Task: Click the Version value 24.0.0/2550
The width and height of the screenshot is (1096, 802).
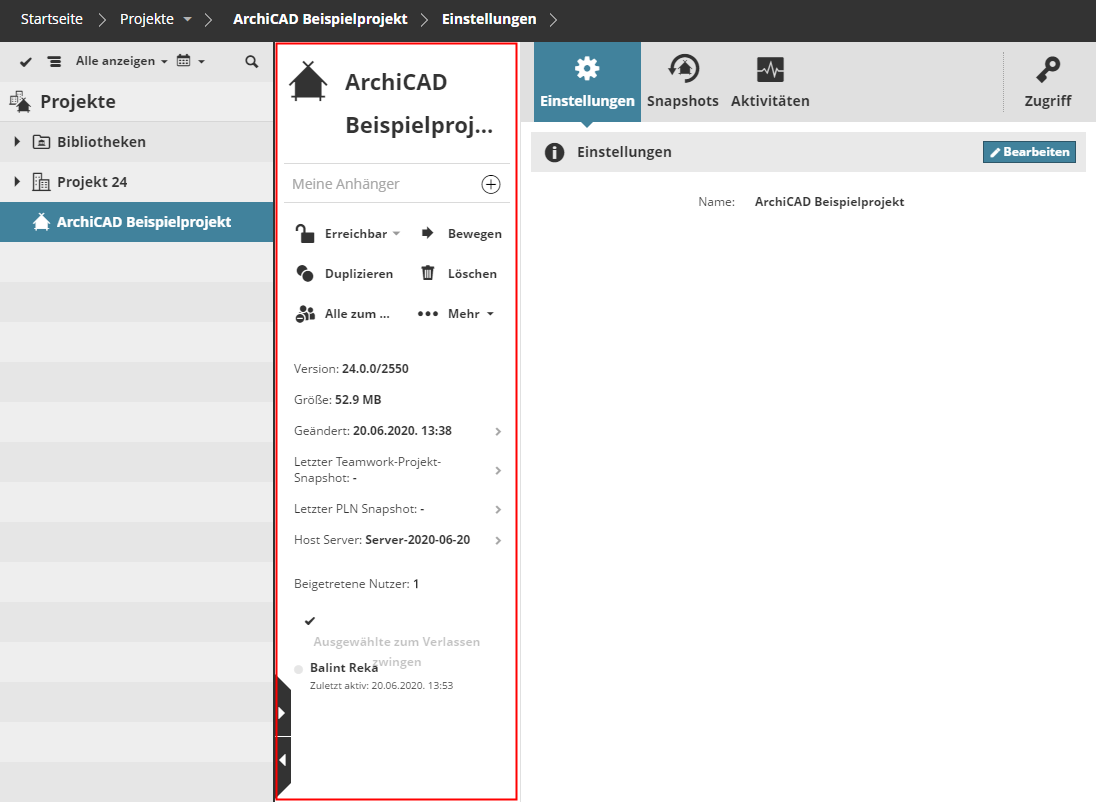Action: [x=375, y=368]
